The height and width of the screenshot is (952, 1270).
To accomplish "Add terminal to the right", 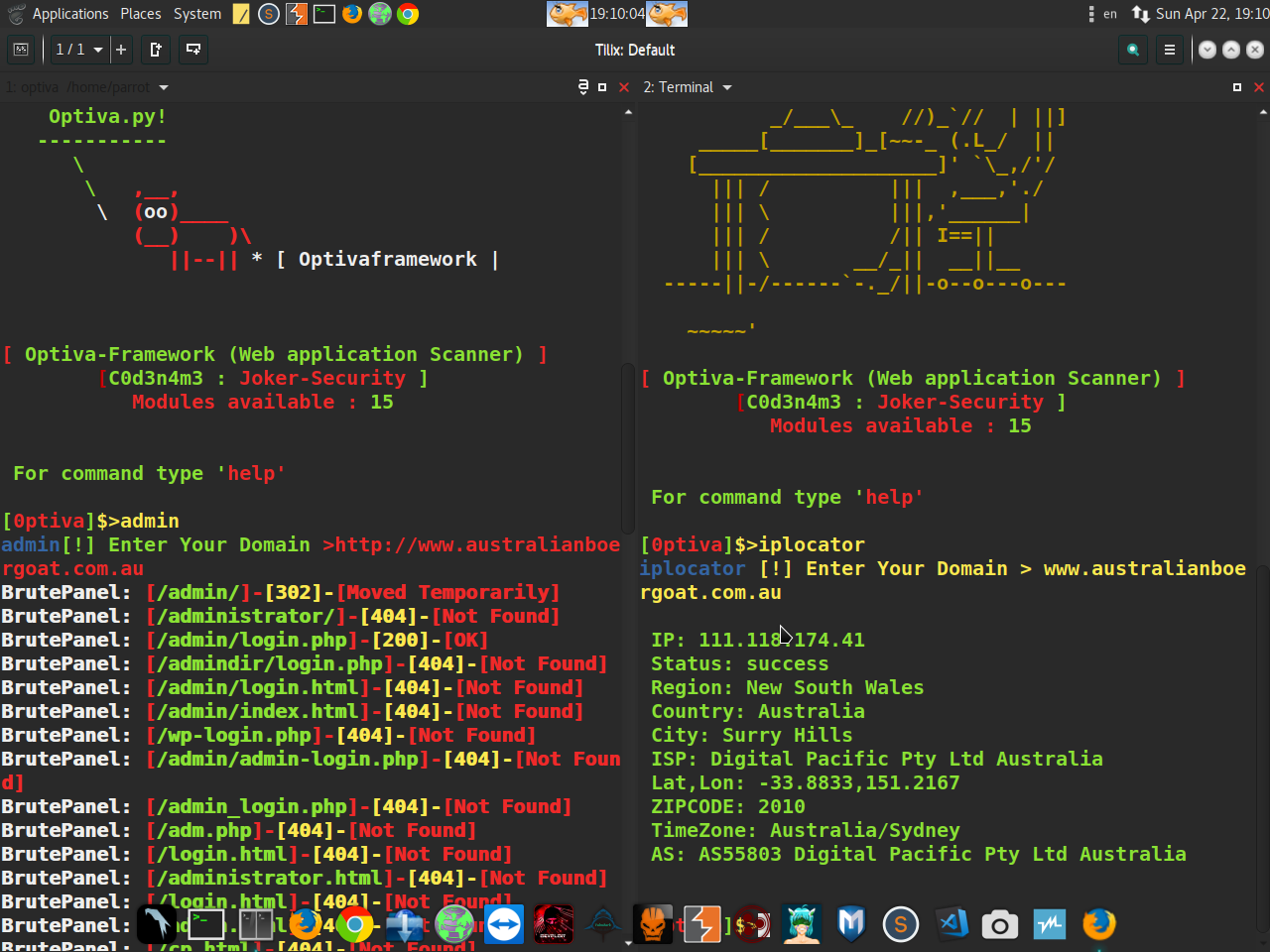I will [x=156, y=50].
